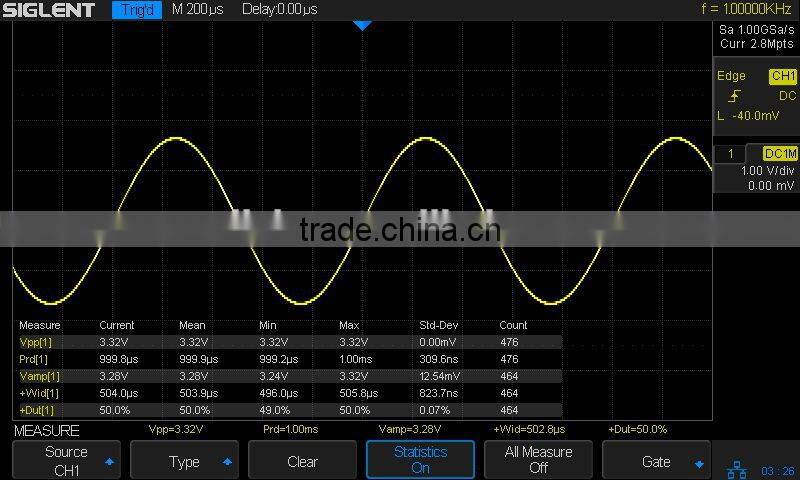This screenshot has width=800, height=480.
Task: Click the Trig'd status indicator
Action: (137, 10)
